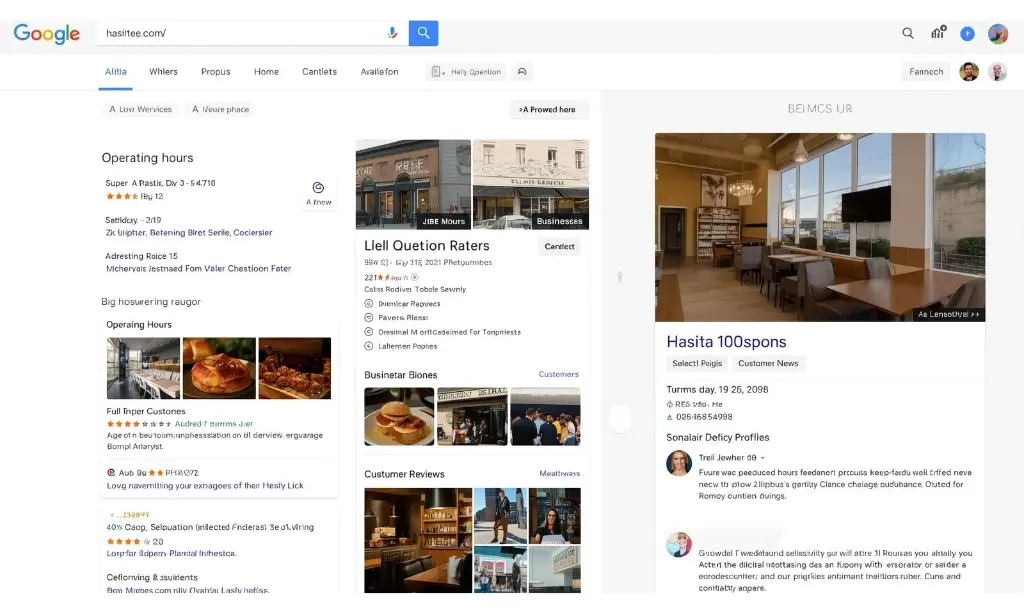
Task: Open the burger plate photo
Action: (399, 417)
